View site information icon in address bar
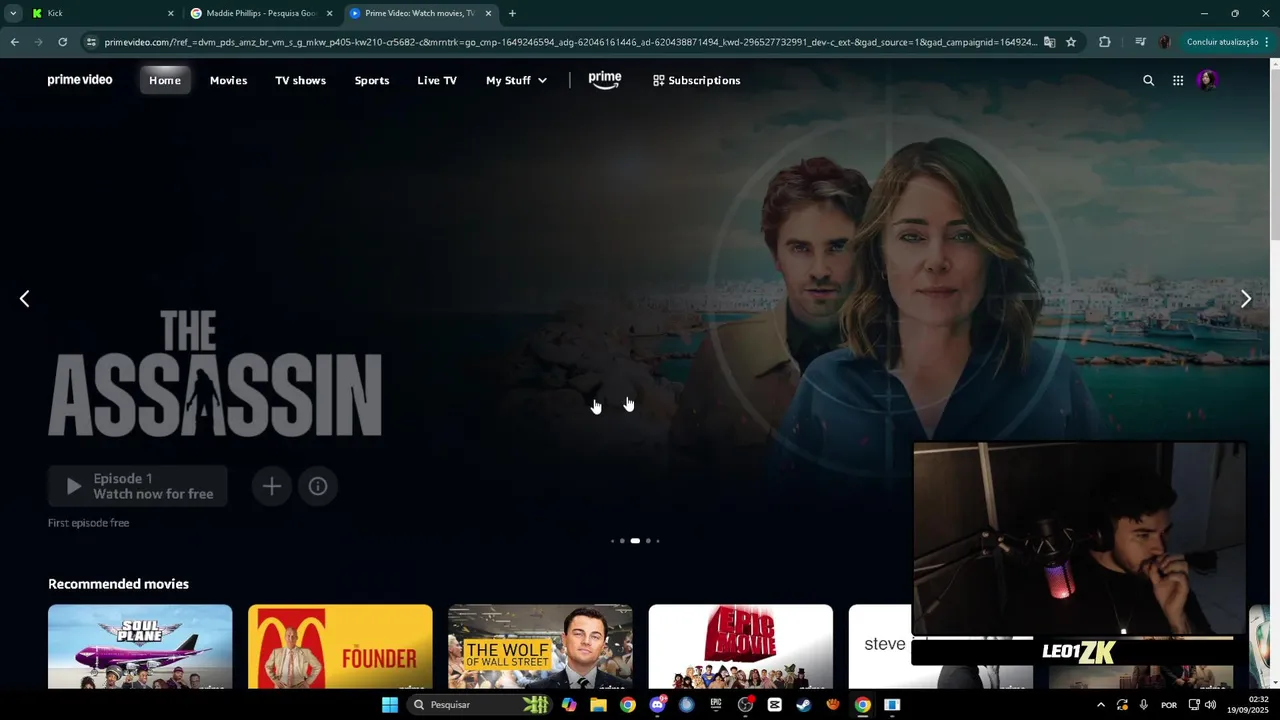1280x720 pixels. click(x=91, y=42)
